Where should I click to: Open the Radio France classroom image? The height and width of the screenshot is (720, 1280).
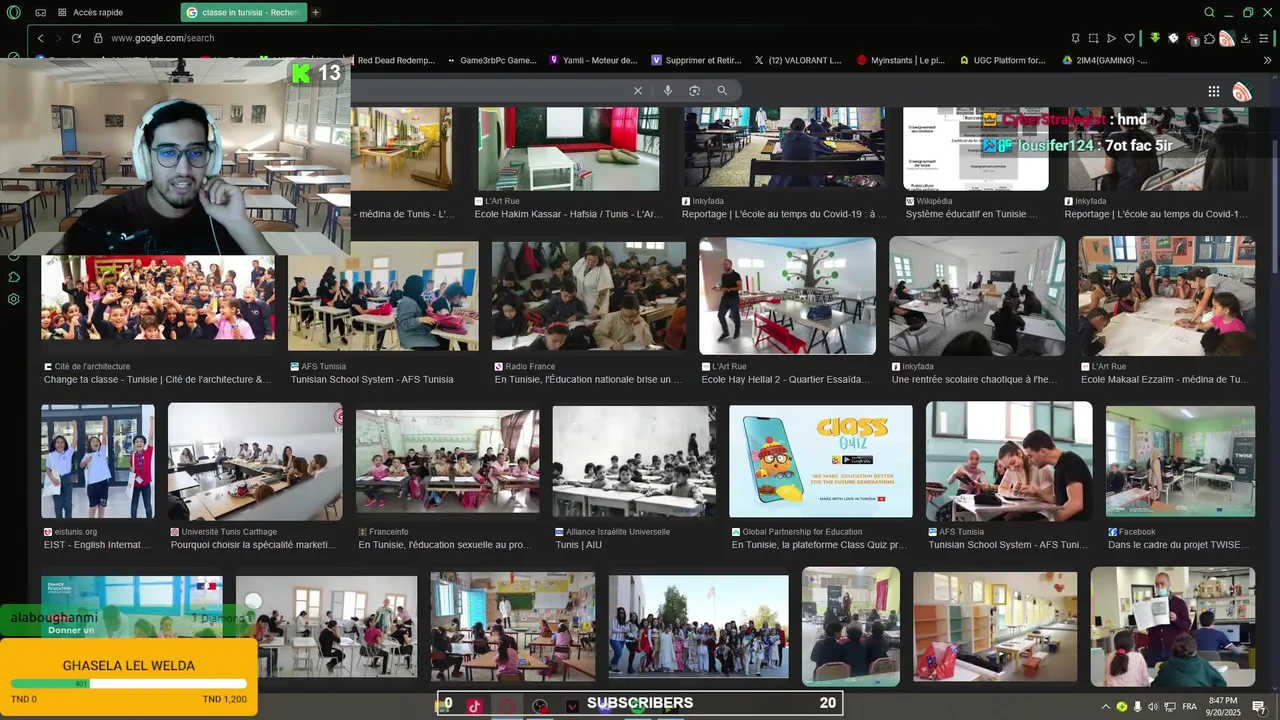pyautogui.click(x=589, y=296)
